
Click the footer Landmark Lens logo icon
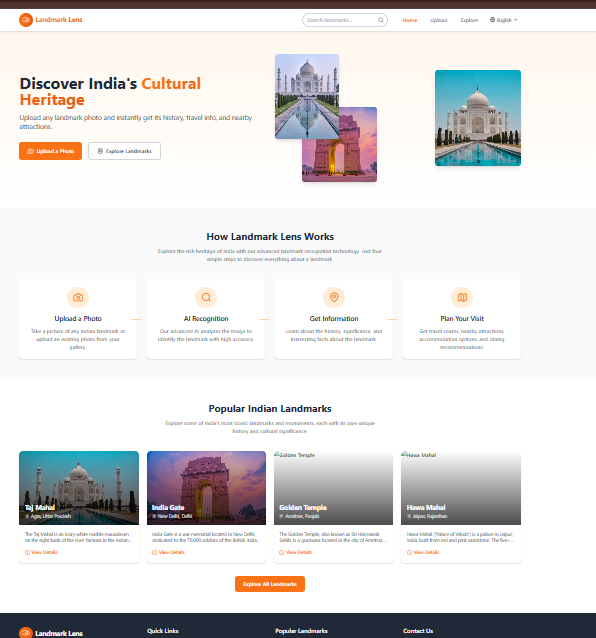[x=26, y=633]
